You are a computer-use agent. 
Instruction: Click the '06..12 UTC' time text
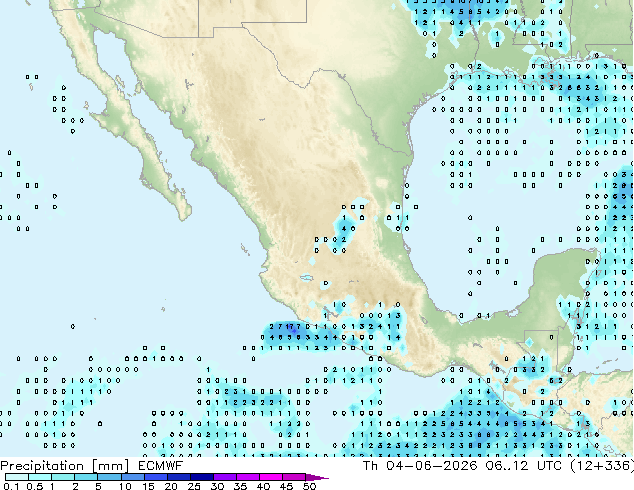[x=524, y=466]
